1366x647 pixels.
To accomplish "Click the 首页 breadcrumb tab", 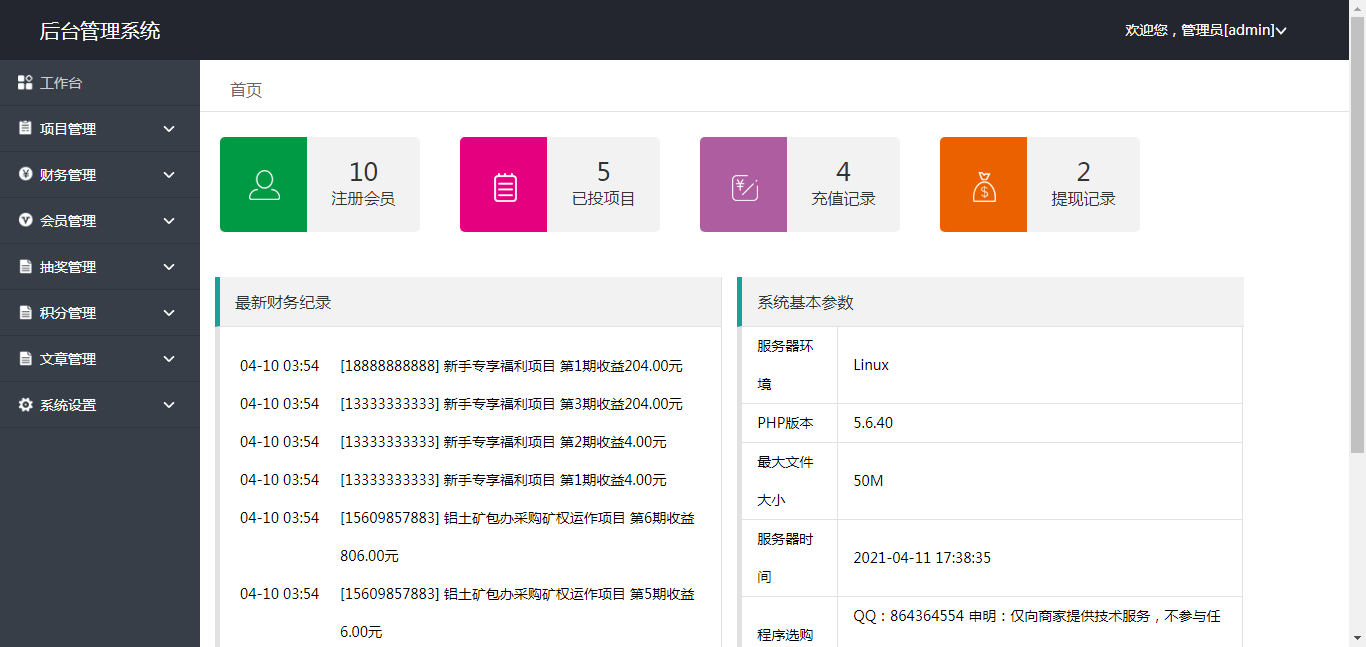I will pos(246,90).
